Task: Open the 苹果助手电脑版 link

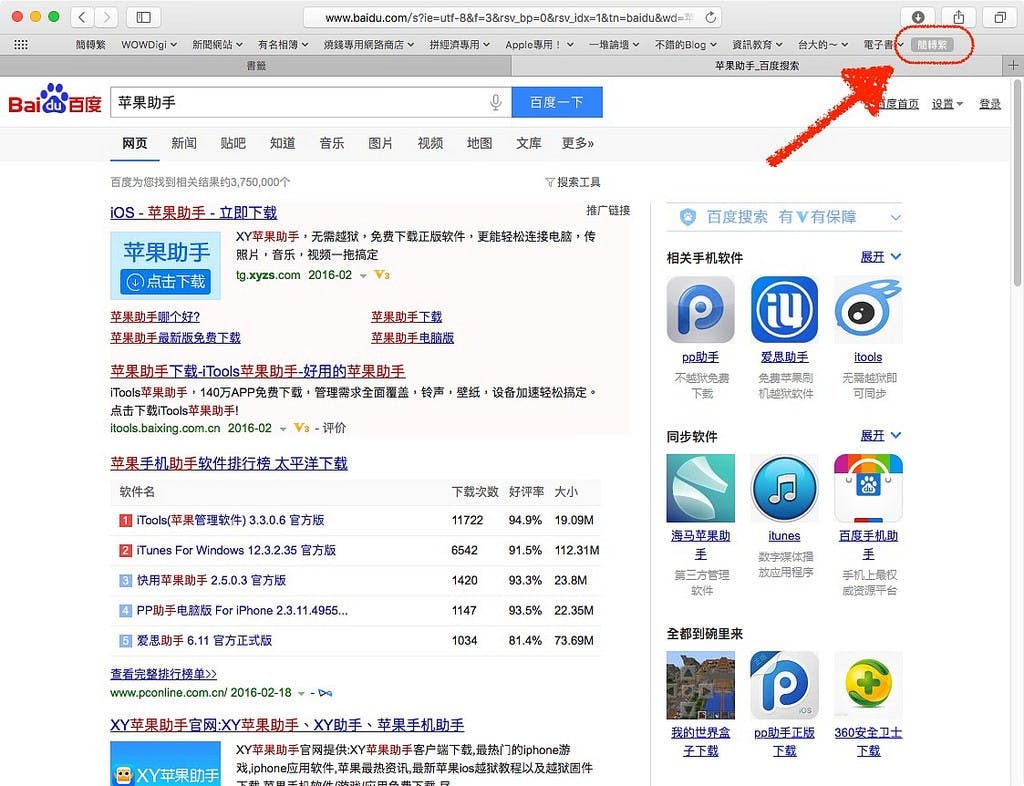Action: click(x=413, y=338)
